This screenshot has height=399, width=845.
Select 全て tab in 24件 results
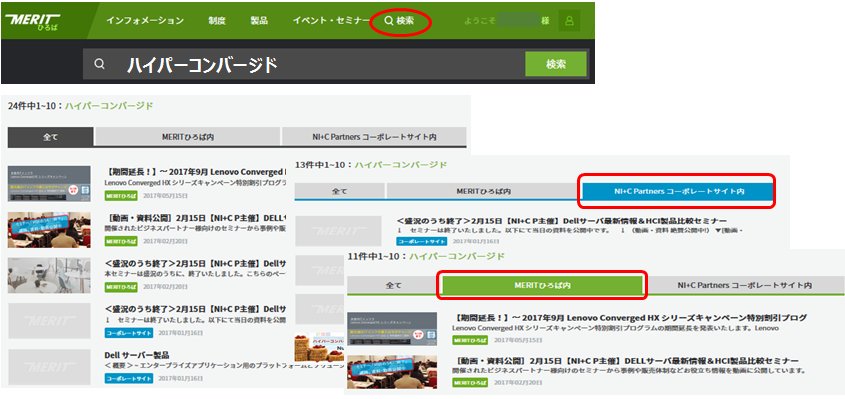(x=51, y=137)
